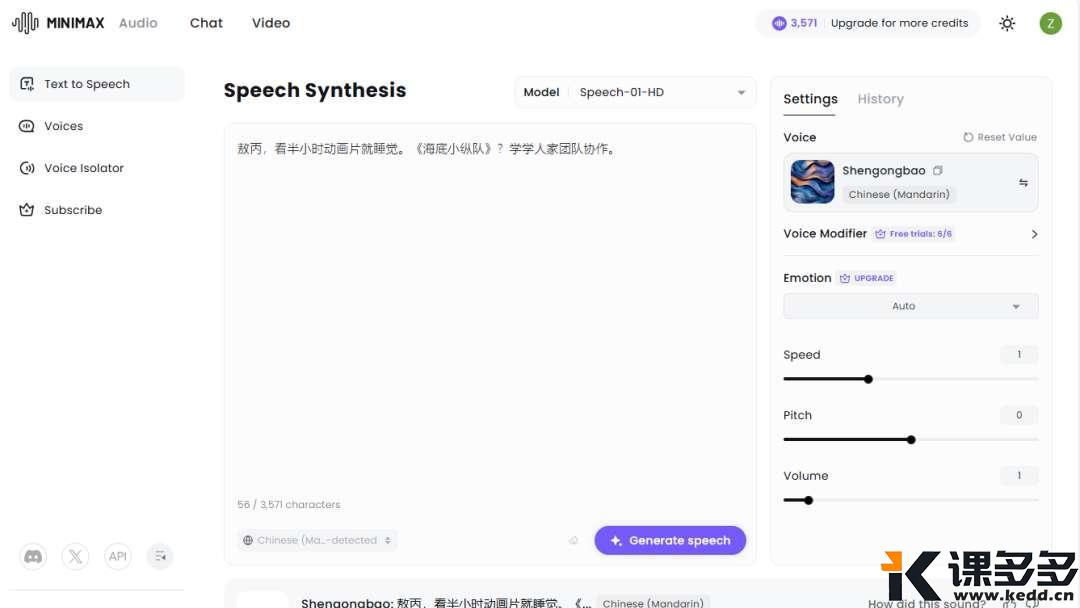The height and width of the screenshot is (608, 1080).
Task: Click the Volume value field
Action: click(1019, 476)
